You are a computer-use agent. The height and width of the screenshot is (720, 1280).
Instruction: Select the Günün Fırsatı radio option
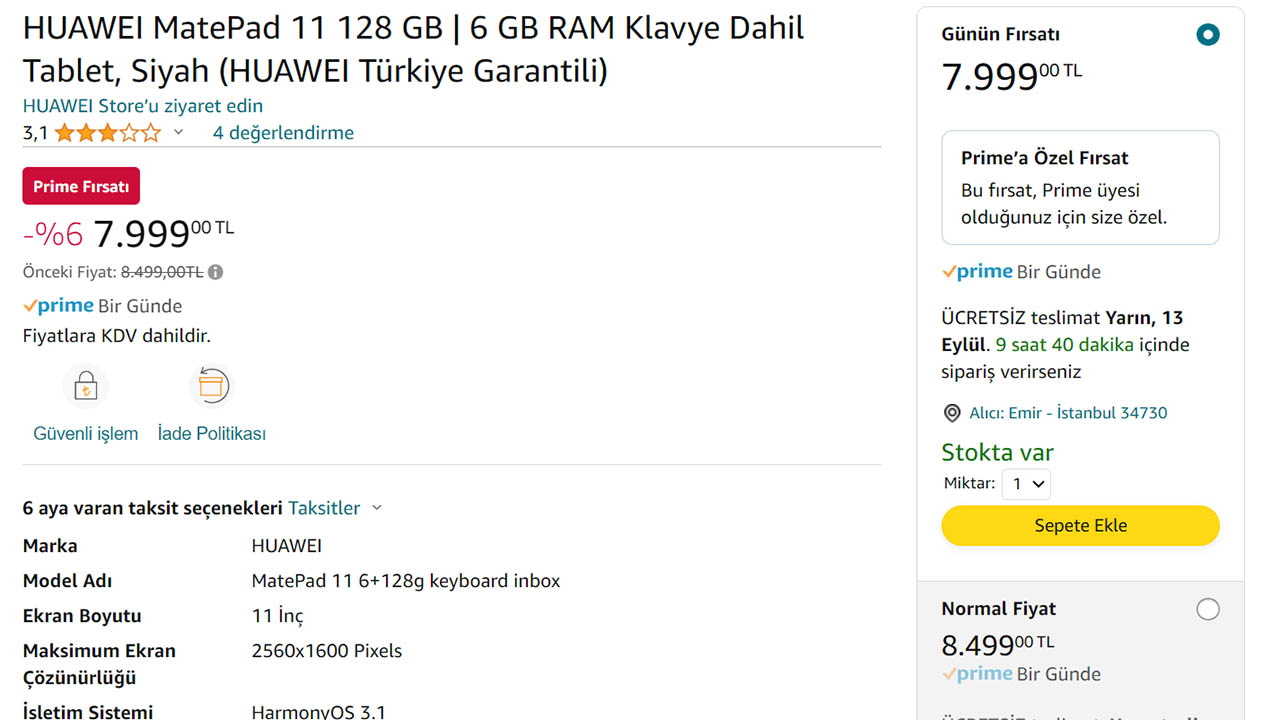click(x=1208, y=35)
